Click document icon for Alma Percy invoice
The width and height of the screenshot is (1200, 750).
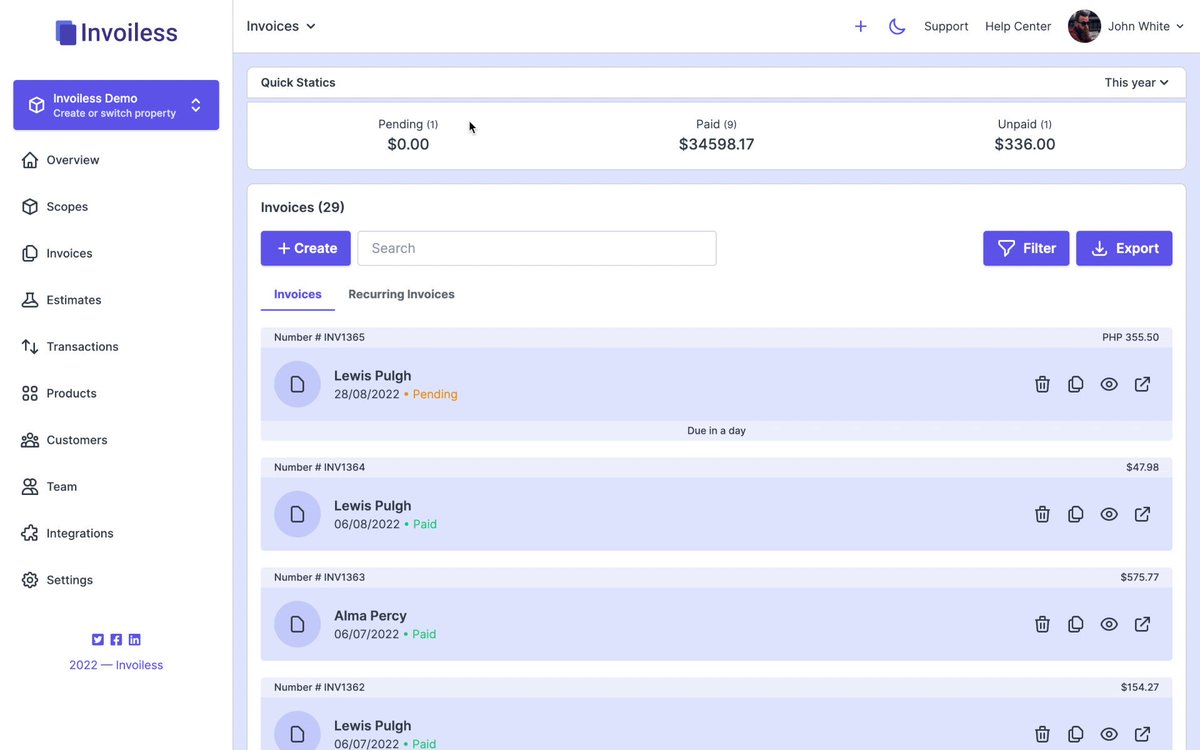297,624
